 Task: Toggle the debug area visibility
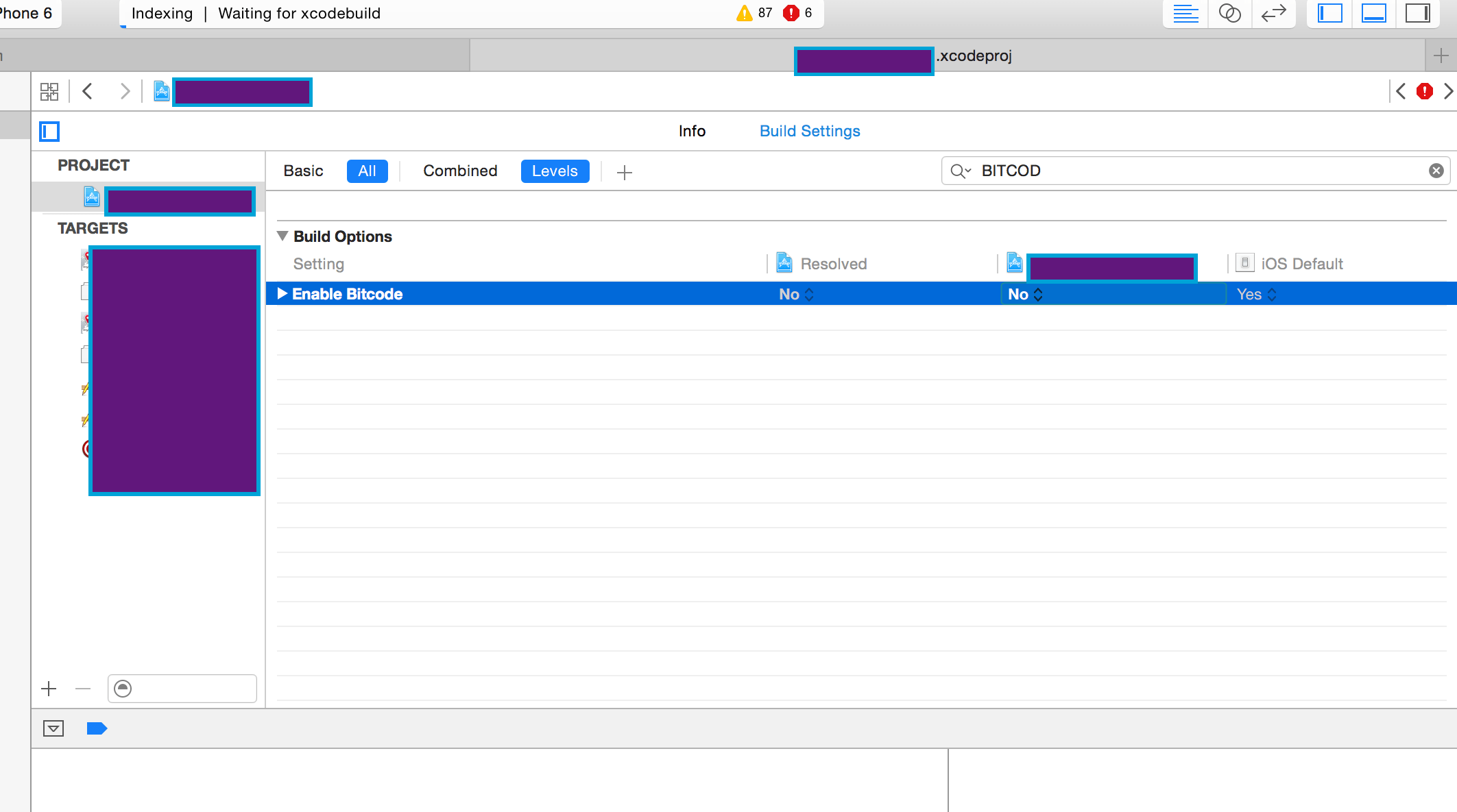click(1373, 13)
